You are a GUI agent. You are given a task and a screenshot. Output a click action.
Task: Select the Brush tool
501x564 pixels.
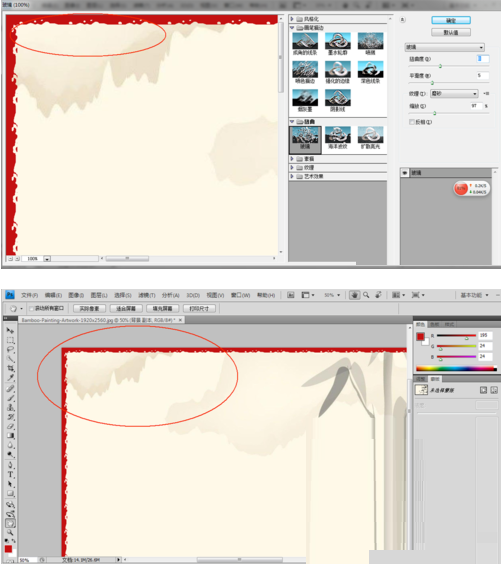[x=10, y=398]
